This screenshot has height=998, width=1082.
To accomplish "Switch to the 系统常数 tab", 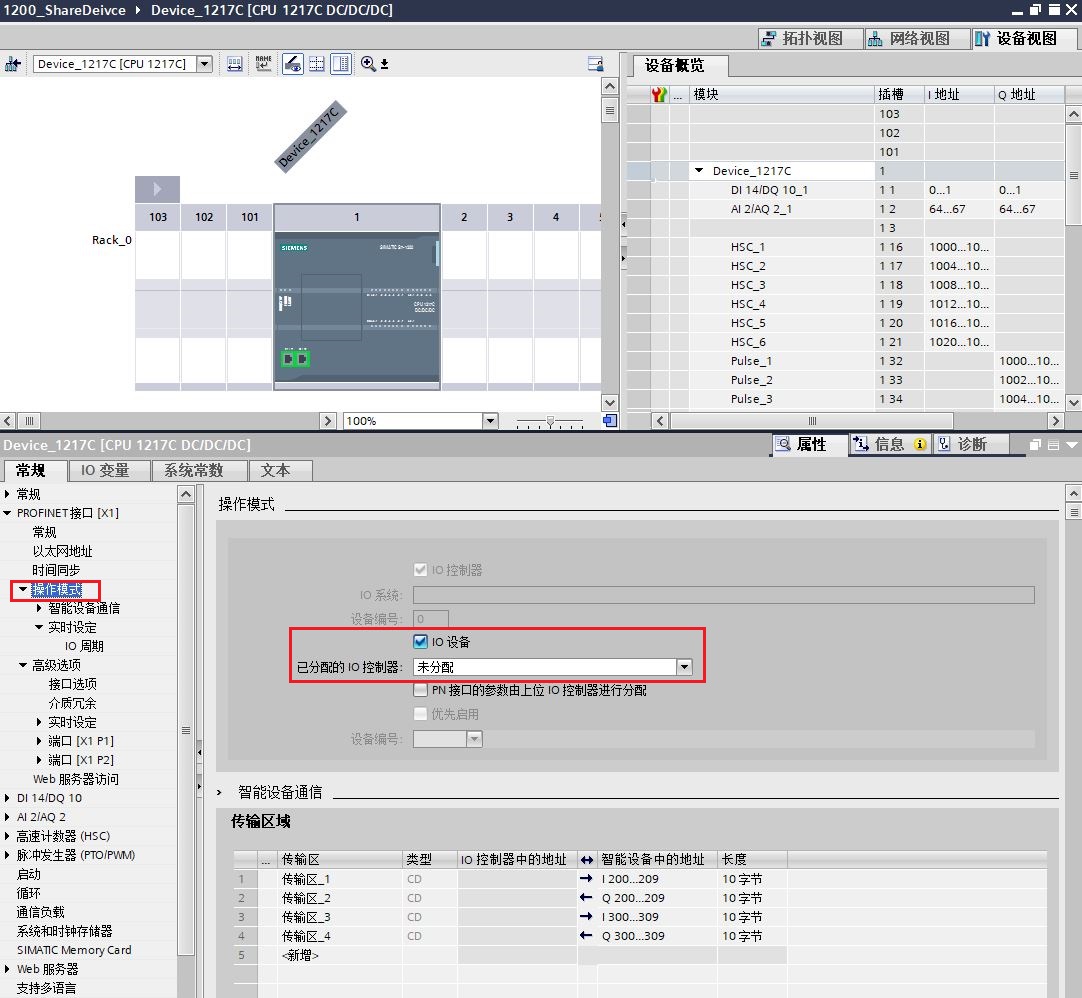I will [199, 471].
